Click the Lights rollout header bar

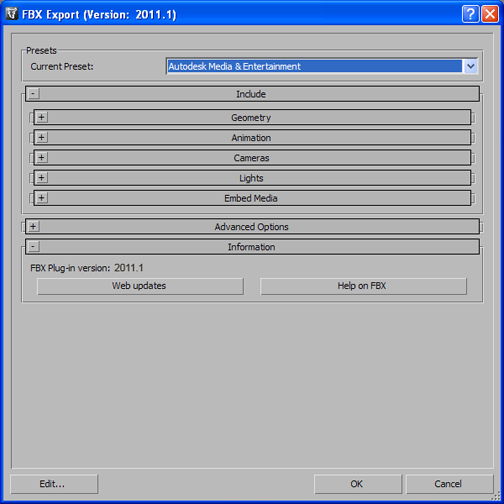[x=252, y=178]
